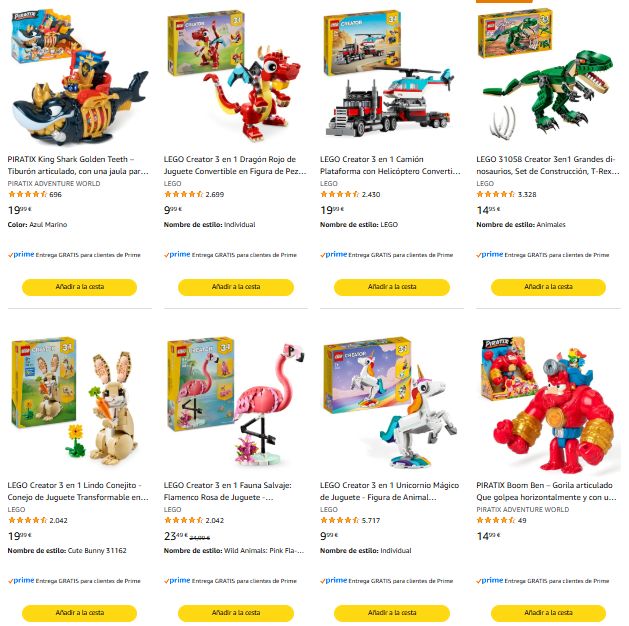The width and height of the screenshot is (629, 626).
Task: Add PIRATIX Boom Ben to the basket
Action: point(548,613)
